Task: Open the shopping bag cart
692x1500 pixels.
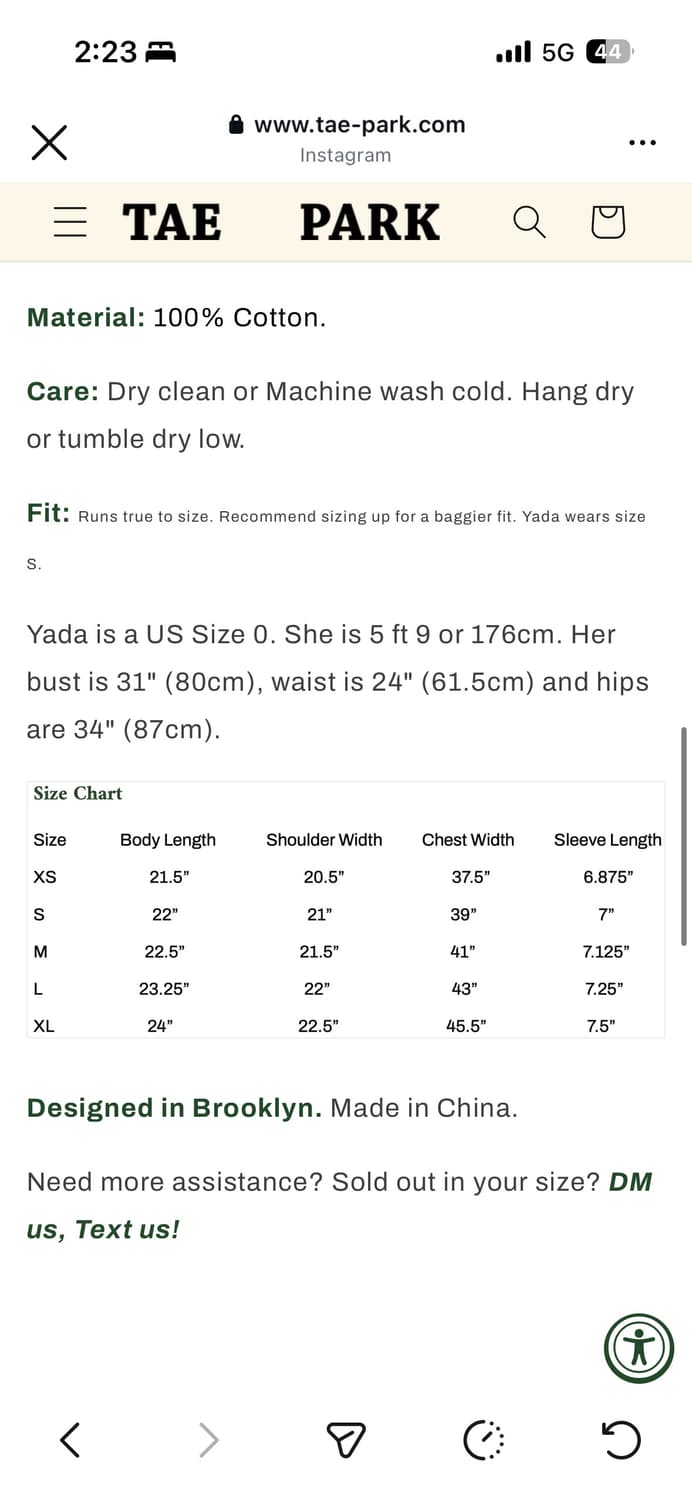Action: pos(608,222)
